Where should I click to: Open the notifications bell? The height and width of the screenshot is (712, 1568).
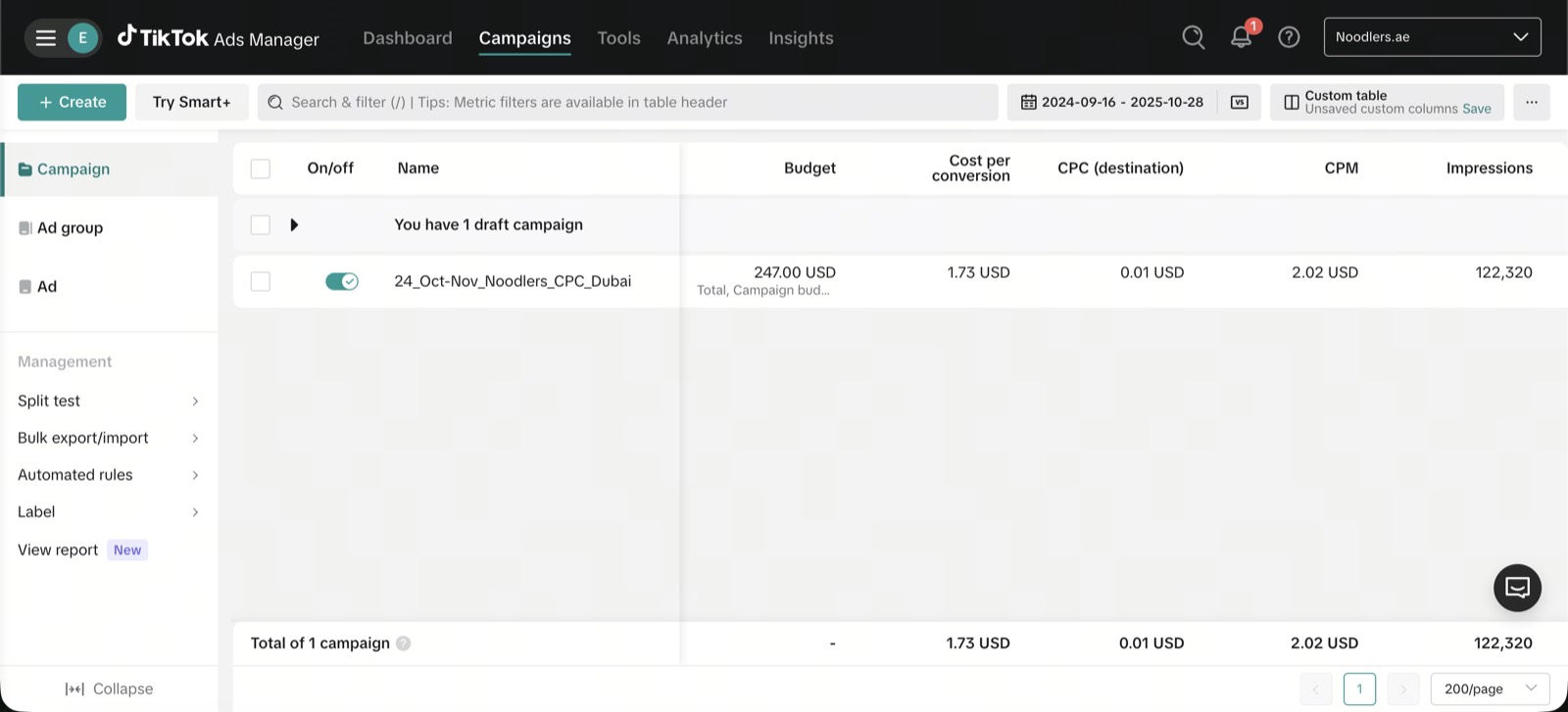coord(1241,37)
